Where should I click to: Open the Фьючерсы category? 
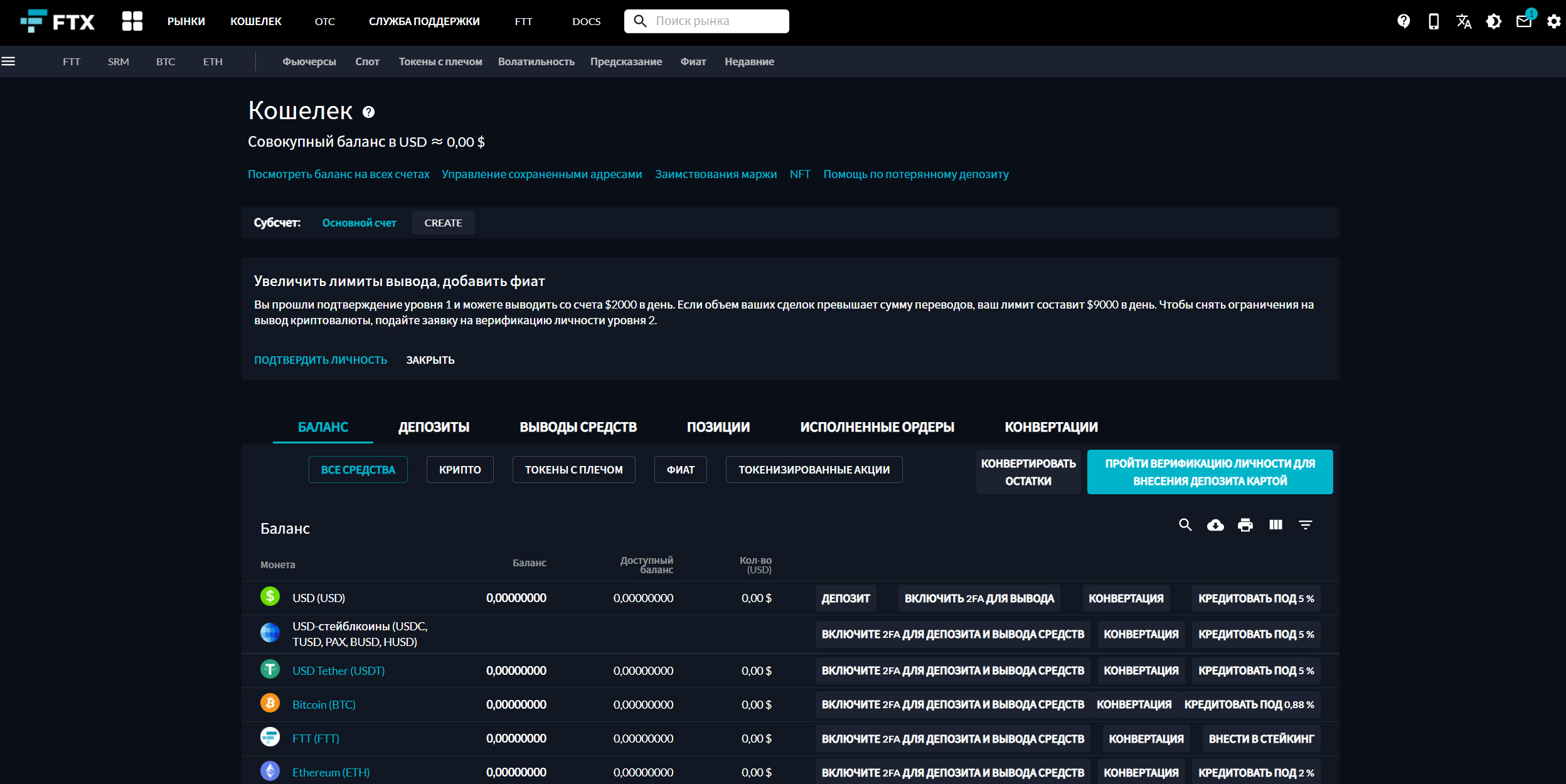point(309,61)
